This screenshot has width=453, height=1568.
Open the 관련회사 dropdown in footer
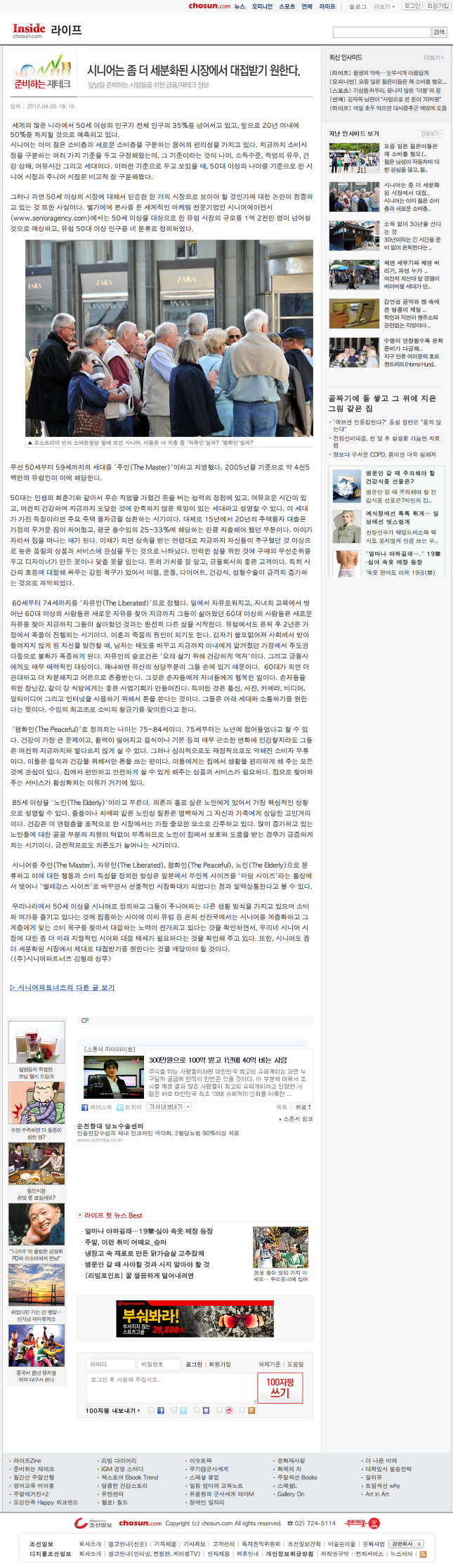click(x=407, y=1543)
